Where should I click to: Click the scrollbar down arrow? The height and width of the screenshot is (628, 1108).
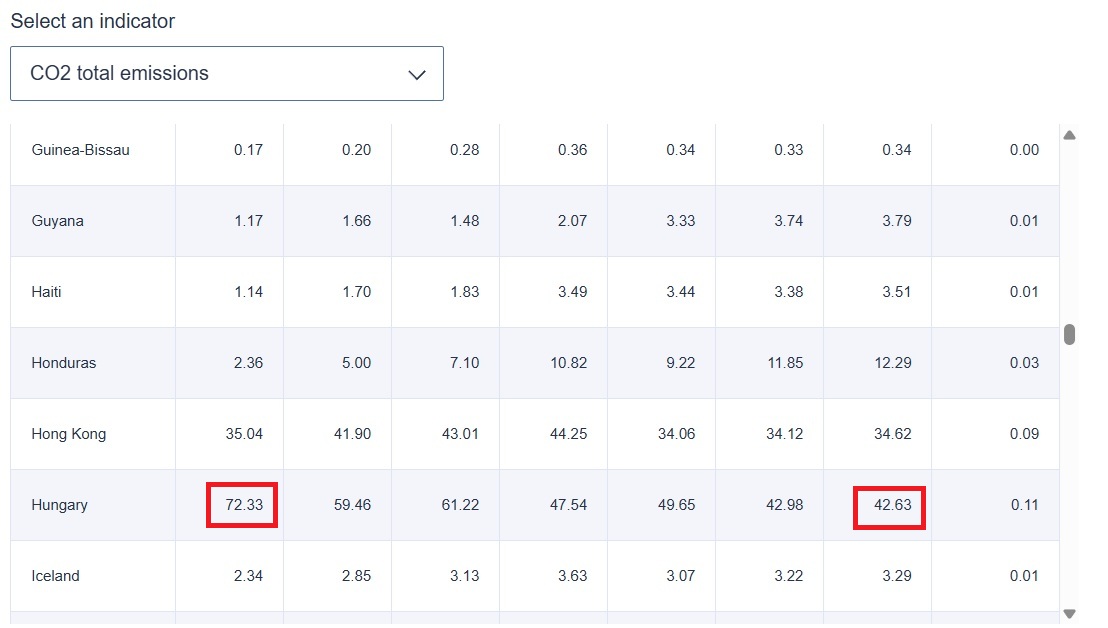tap(1069, 614)
